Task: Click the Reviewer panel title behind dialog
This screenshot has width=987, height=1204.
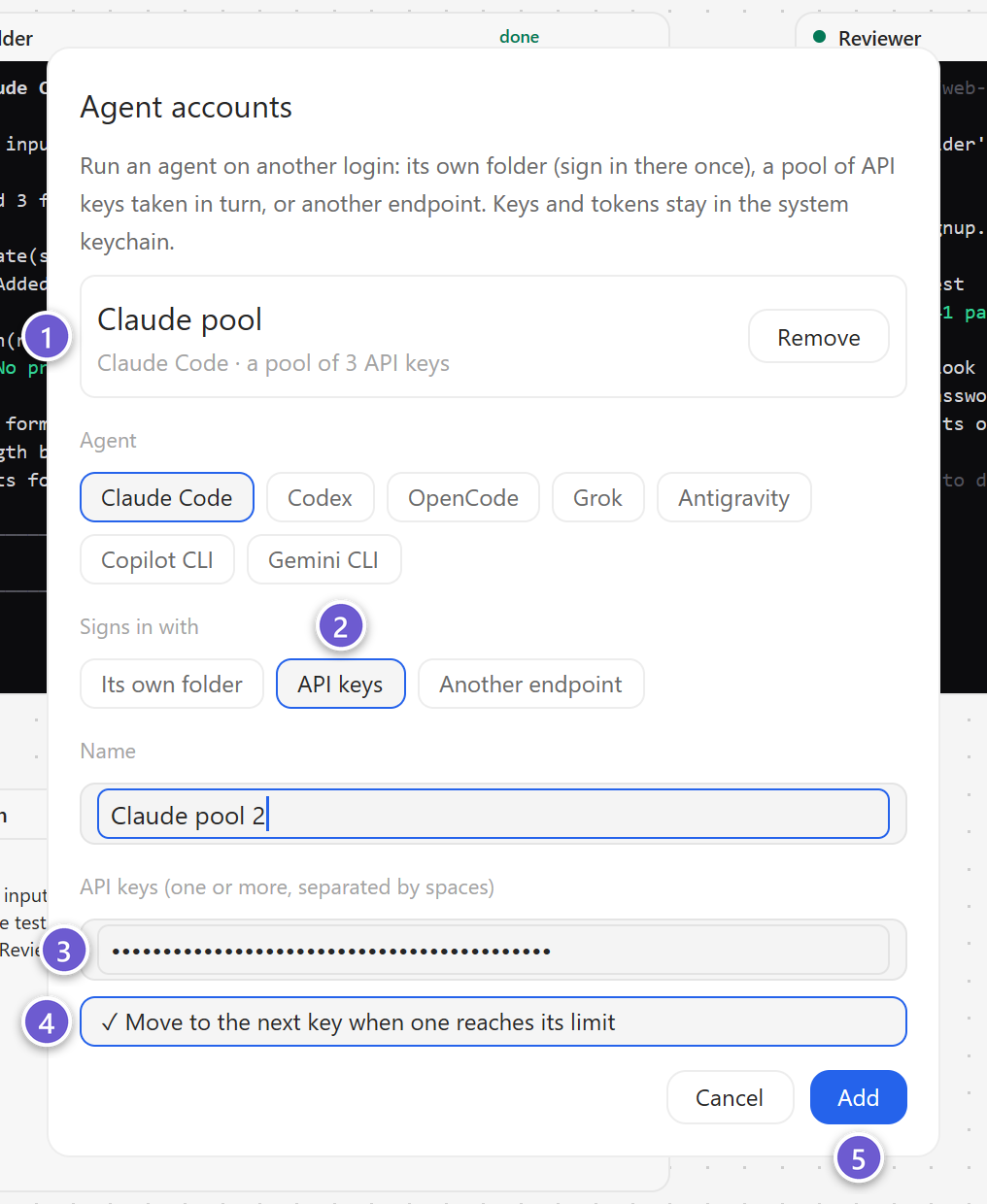Action: point(879,38)
